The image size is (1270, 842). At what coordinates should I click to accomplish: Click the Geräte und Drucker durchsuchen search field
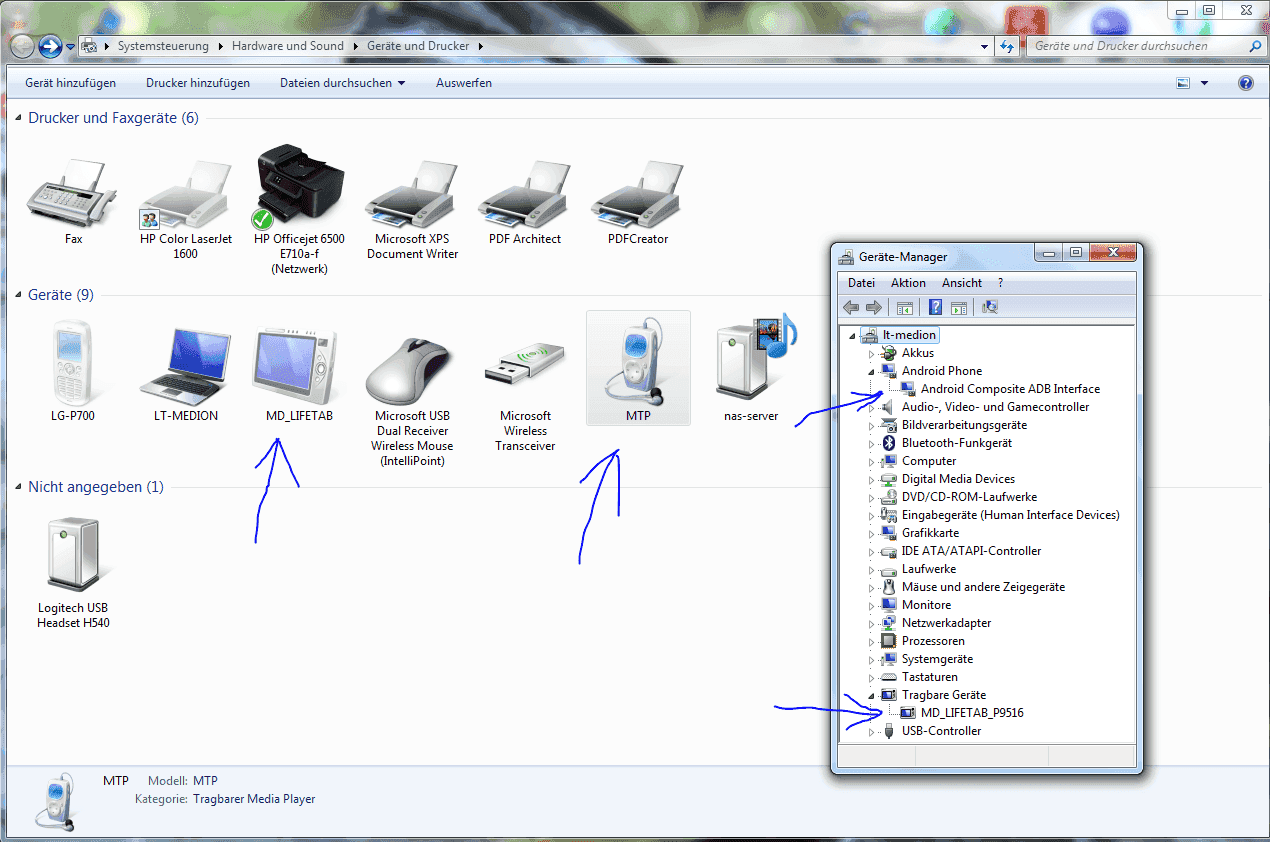coord(1146,46)
